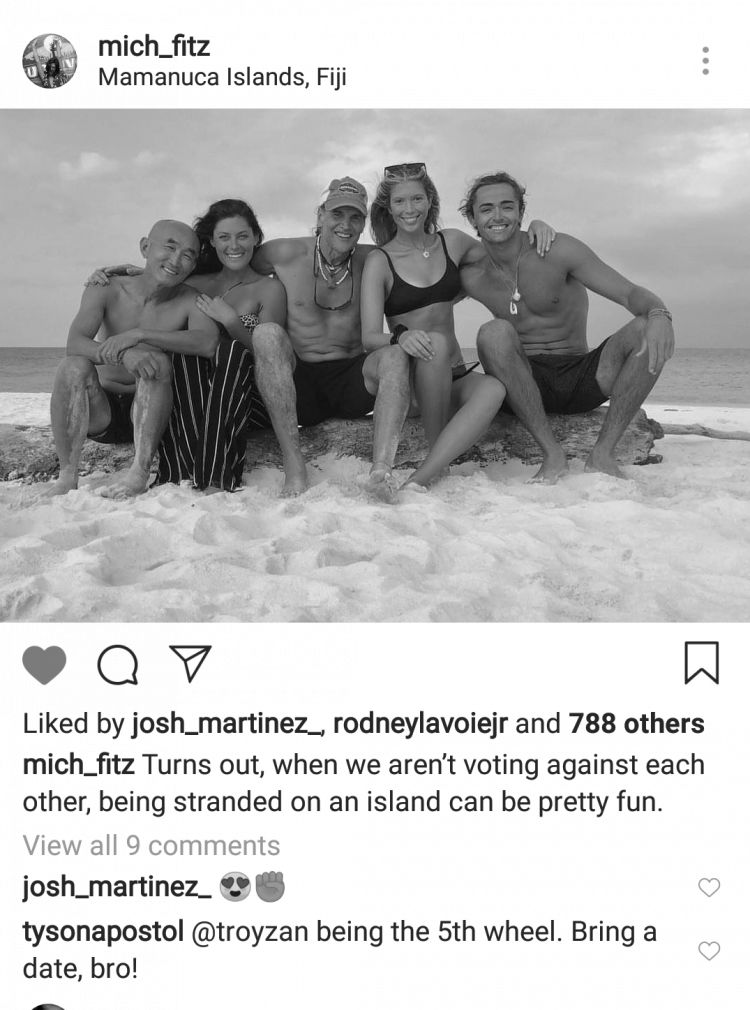Open rodneylavoiejr in the liked-by line
750x1010 pixels.
click(x=420, y=724)
